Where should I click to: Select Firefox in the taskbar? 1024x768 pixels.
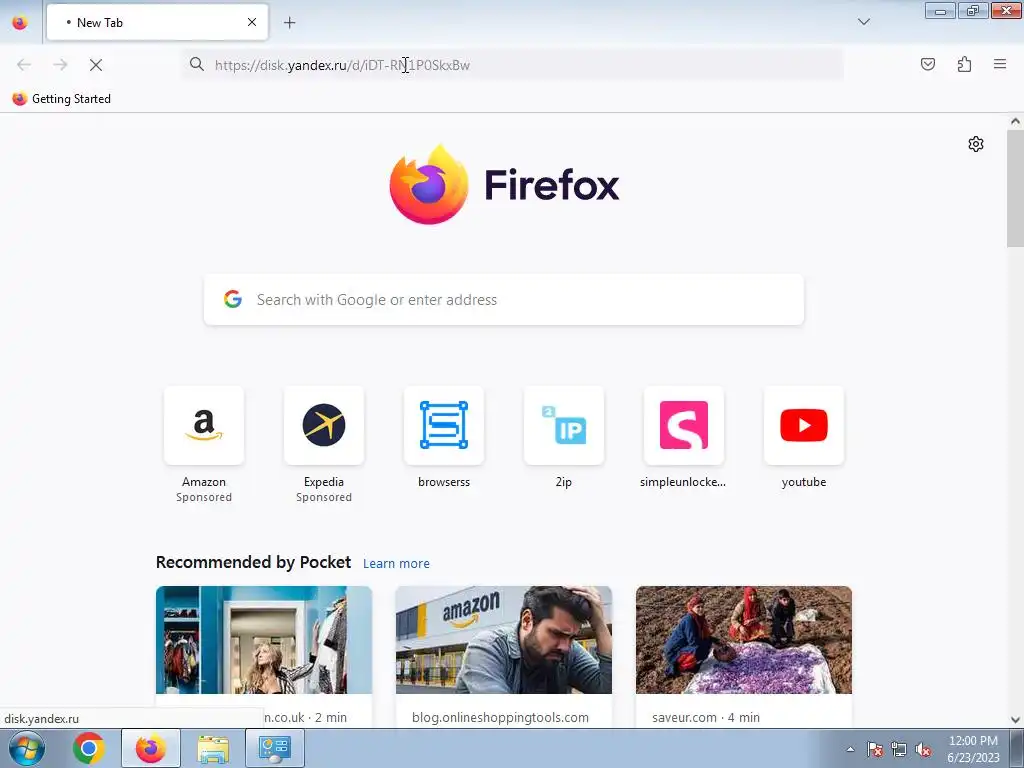pos(151,748)
